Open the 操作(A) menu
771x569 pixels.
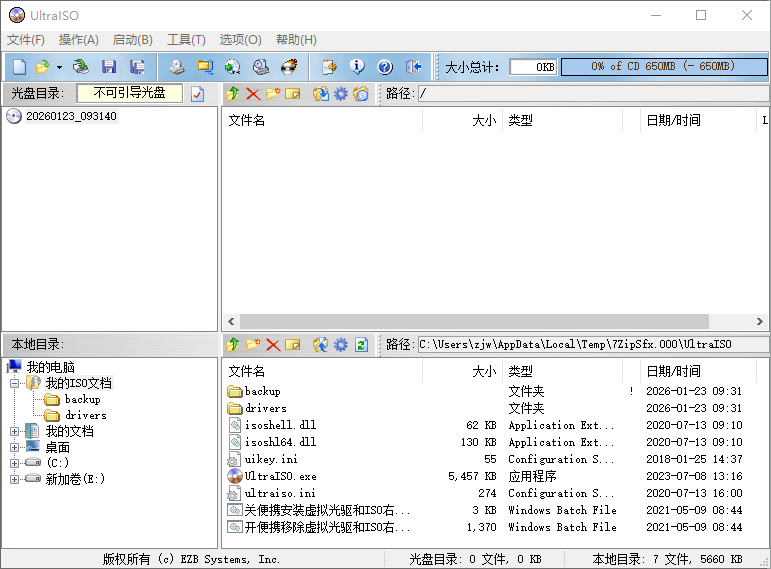pos(79,40)
